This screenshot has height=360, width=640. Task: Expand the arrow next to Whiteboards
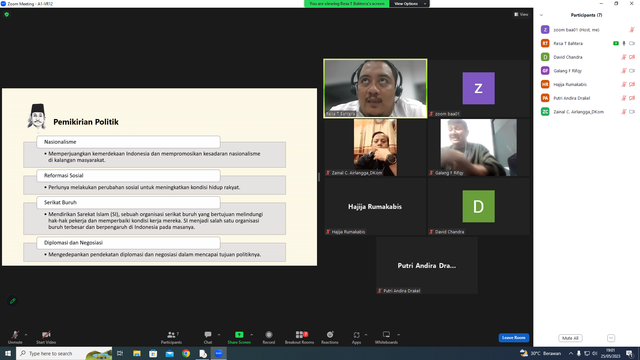click(x=399, y=335)
